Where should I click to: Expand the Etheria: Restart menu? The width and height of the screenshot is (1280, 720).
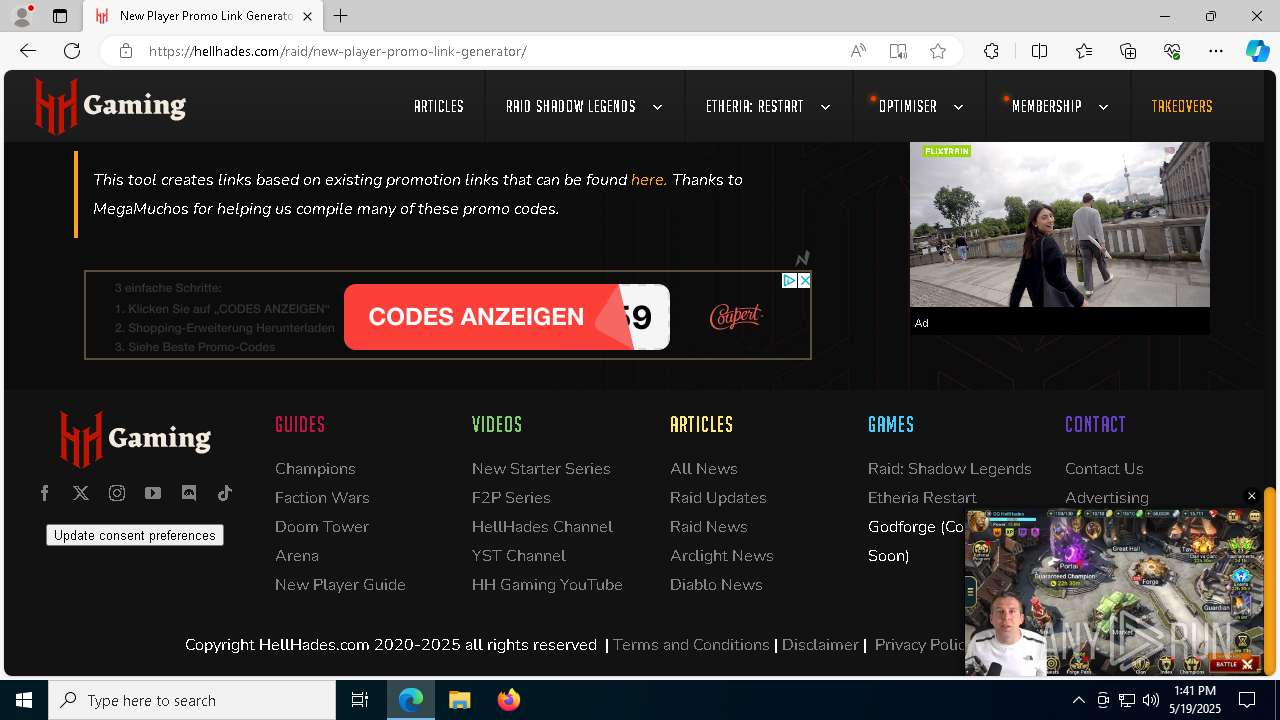(825, 107)
